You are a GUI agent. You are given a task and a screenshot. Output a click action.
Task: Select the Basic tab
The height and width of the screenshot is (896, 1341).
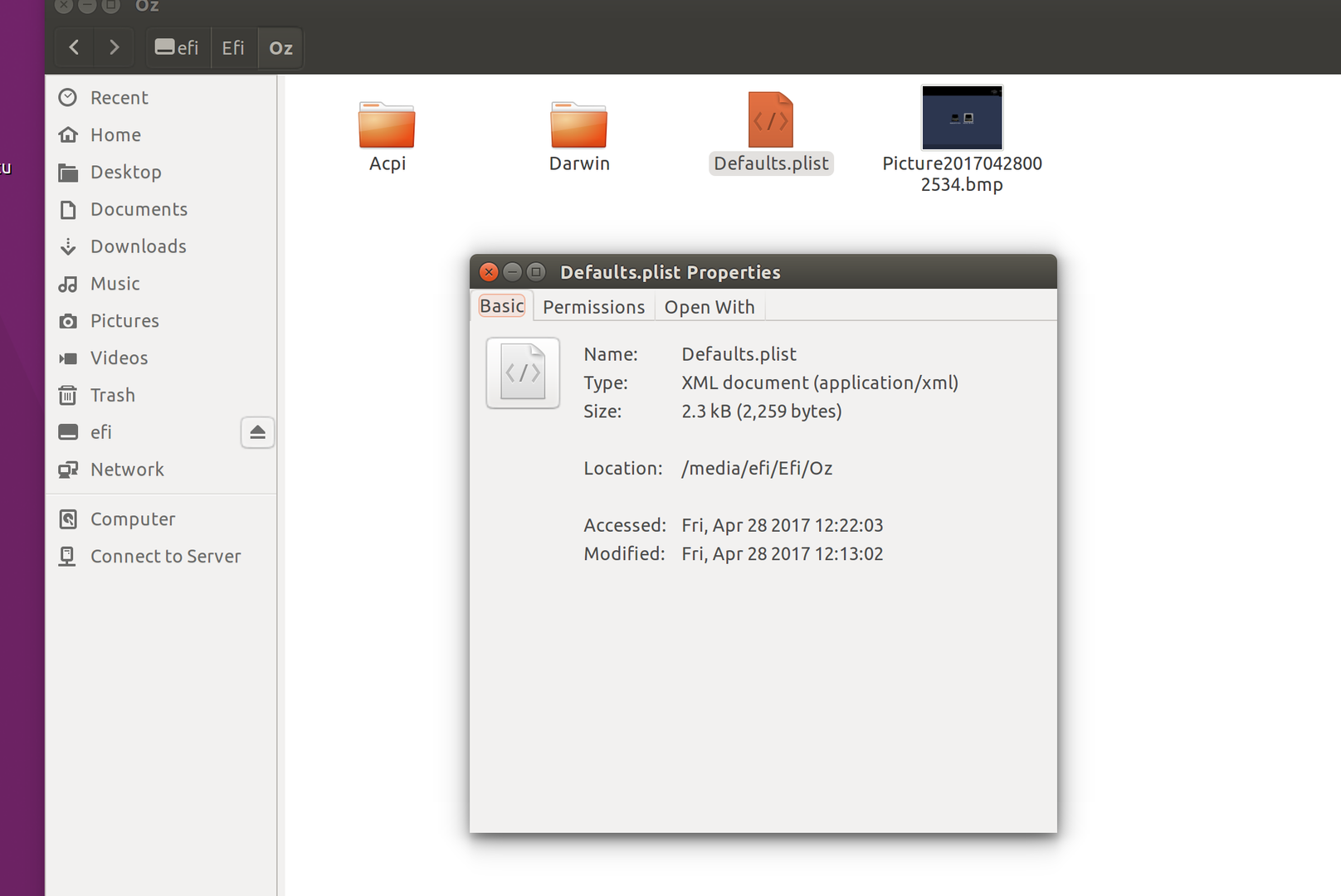502,306
